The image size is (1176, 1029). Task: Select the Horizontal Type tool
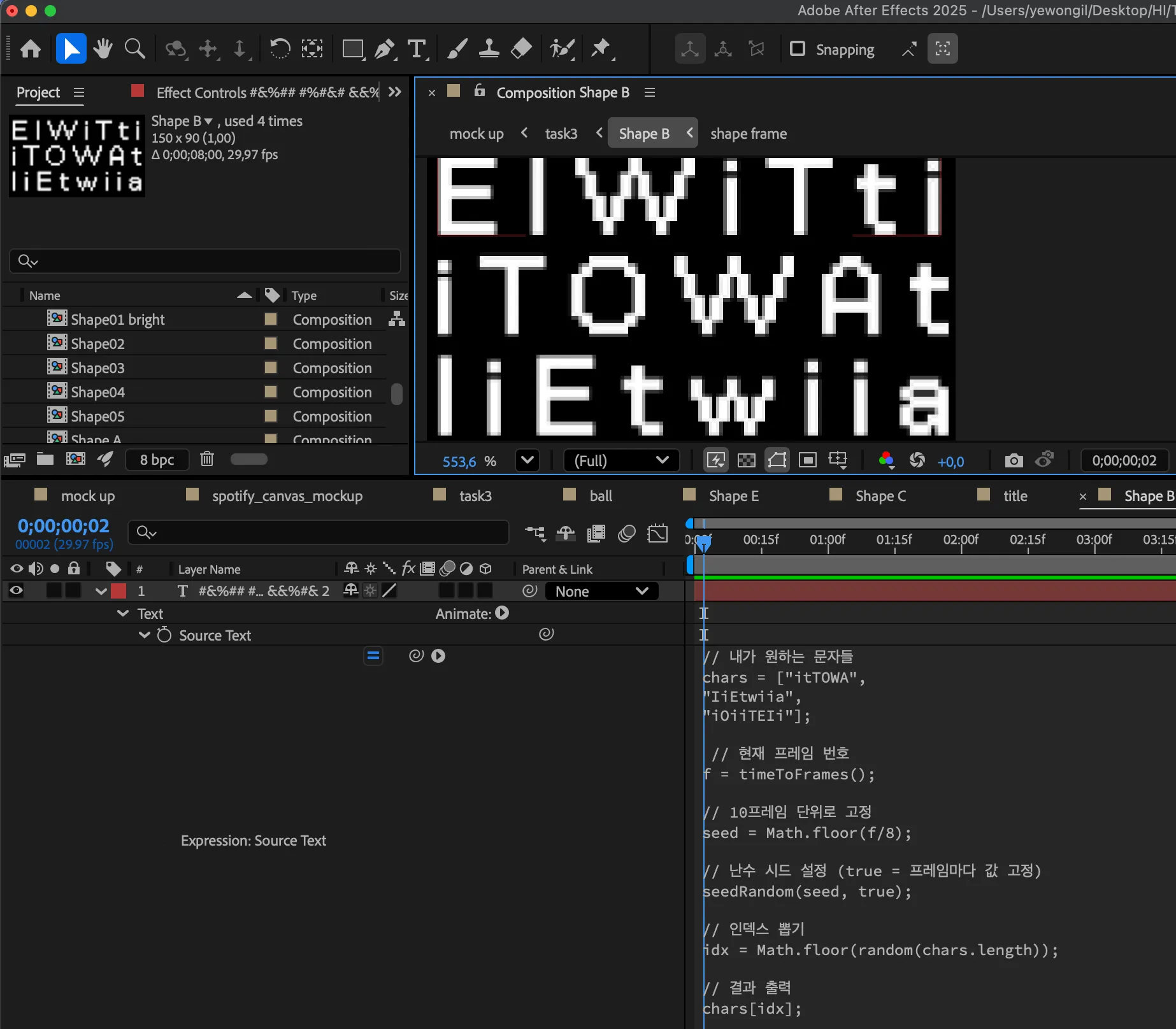pyautogui.click(x=417, y=49)
